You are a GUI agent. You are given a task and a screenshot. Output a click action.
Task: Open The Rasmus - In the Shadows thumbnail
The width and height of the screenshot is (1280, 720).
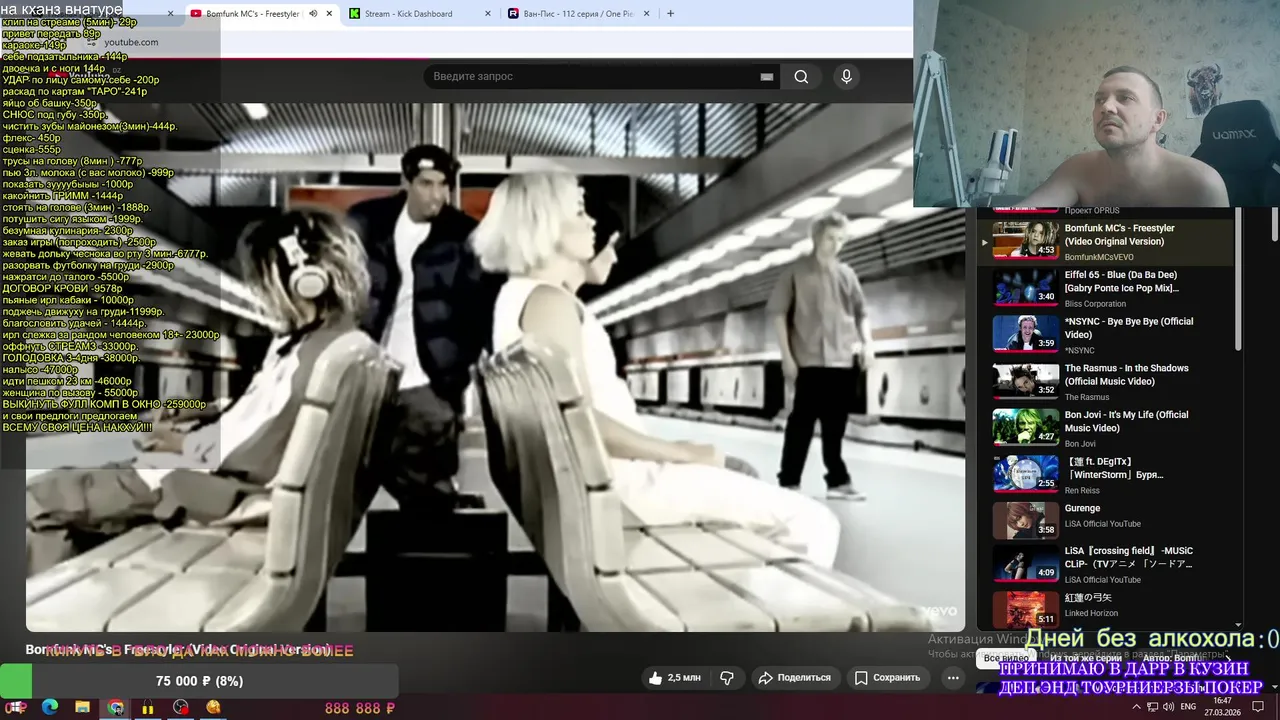coord(1025,381)
